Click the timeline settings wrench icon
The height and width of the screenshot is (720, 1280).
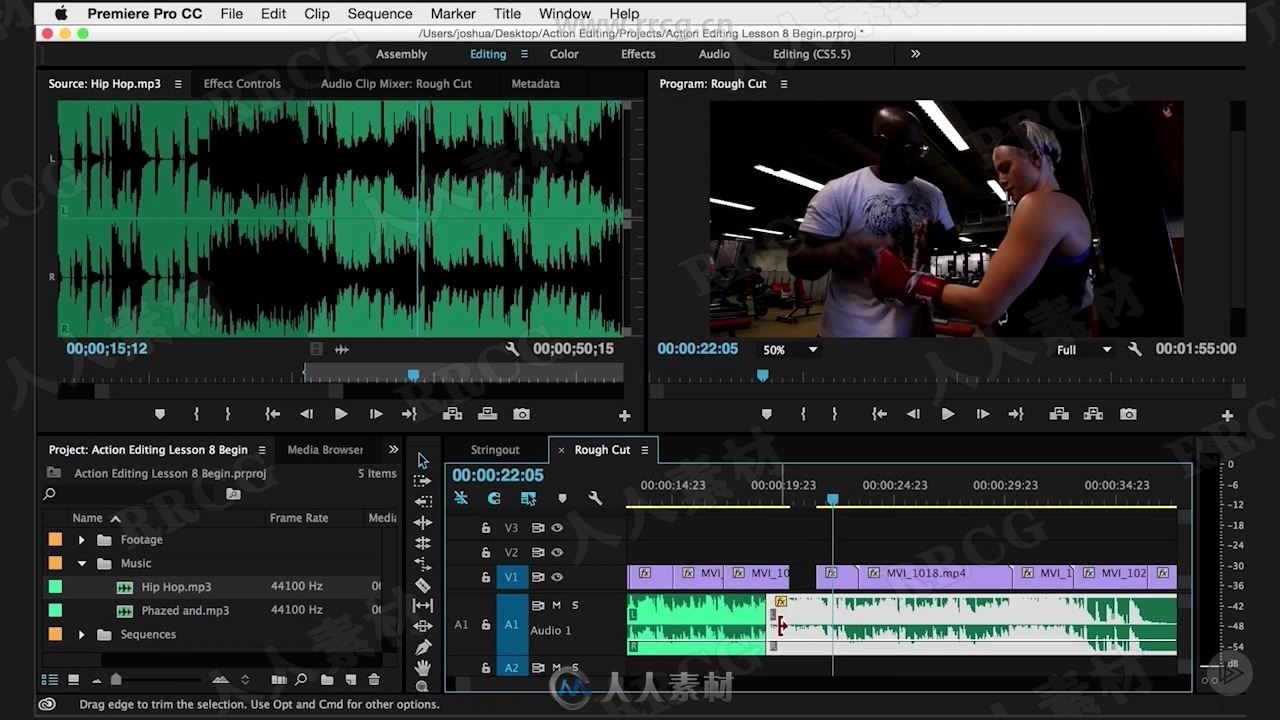click(595, 498)
